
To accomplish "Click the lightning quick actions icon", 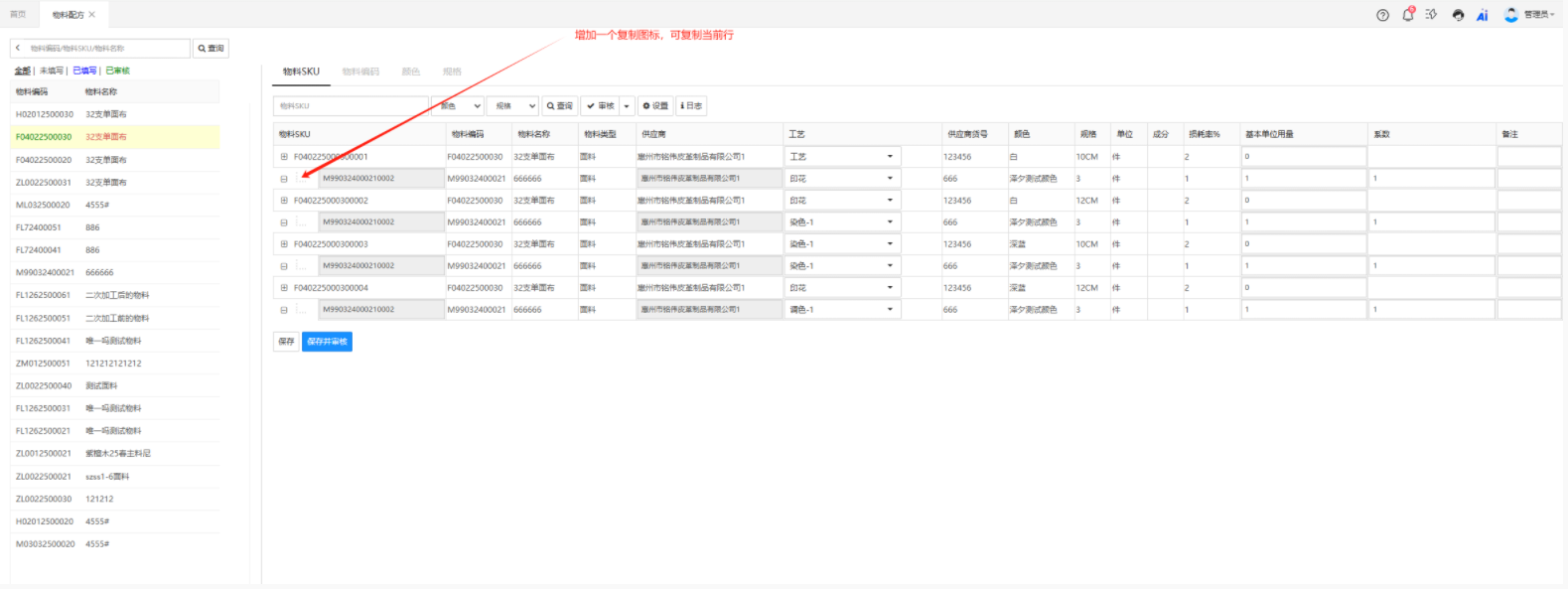I will pyautogui.click(x=1431, y=15).
